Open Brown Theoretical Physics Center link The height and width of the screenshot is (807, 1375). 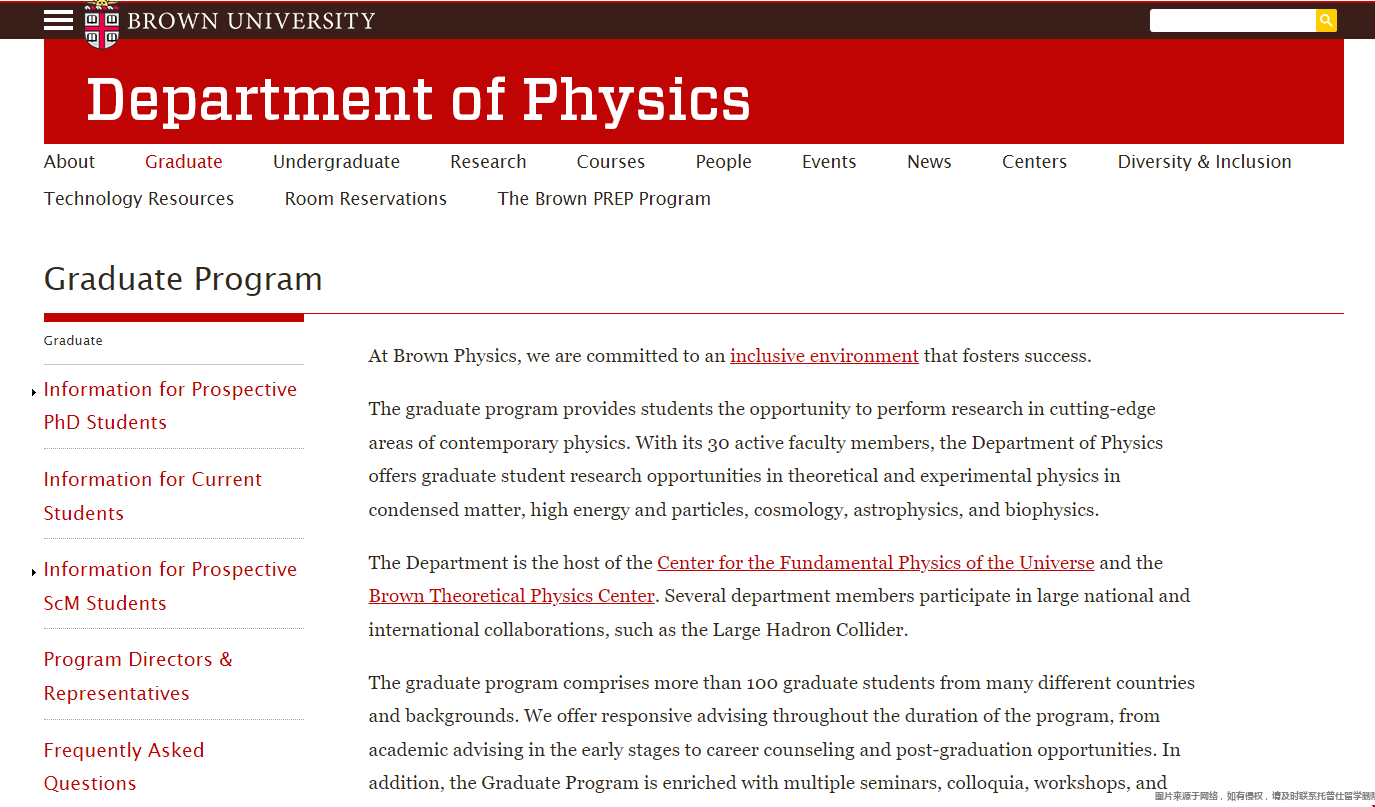point(511,596)
